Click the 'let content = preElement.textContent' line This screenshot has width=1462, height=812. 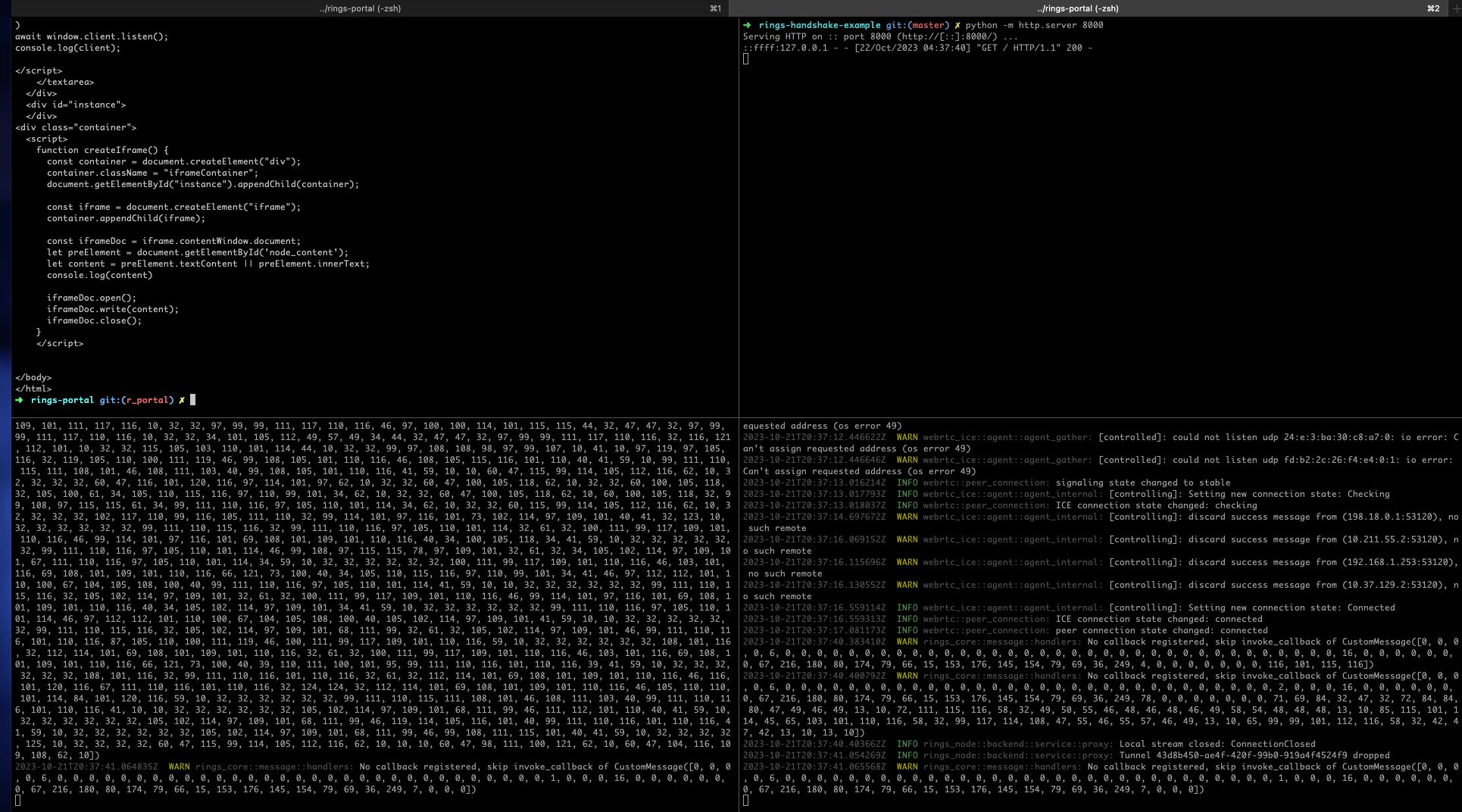coord(208,264)
